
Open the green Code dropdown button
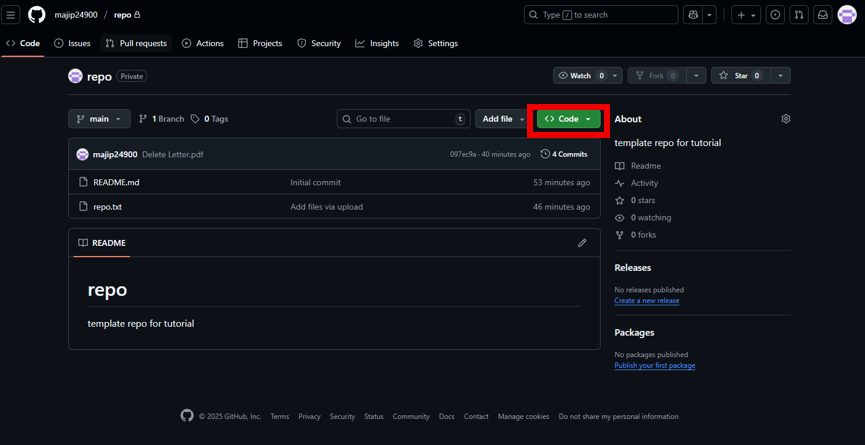point(568,119)
